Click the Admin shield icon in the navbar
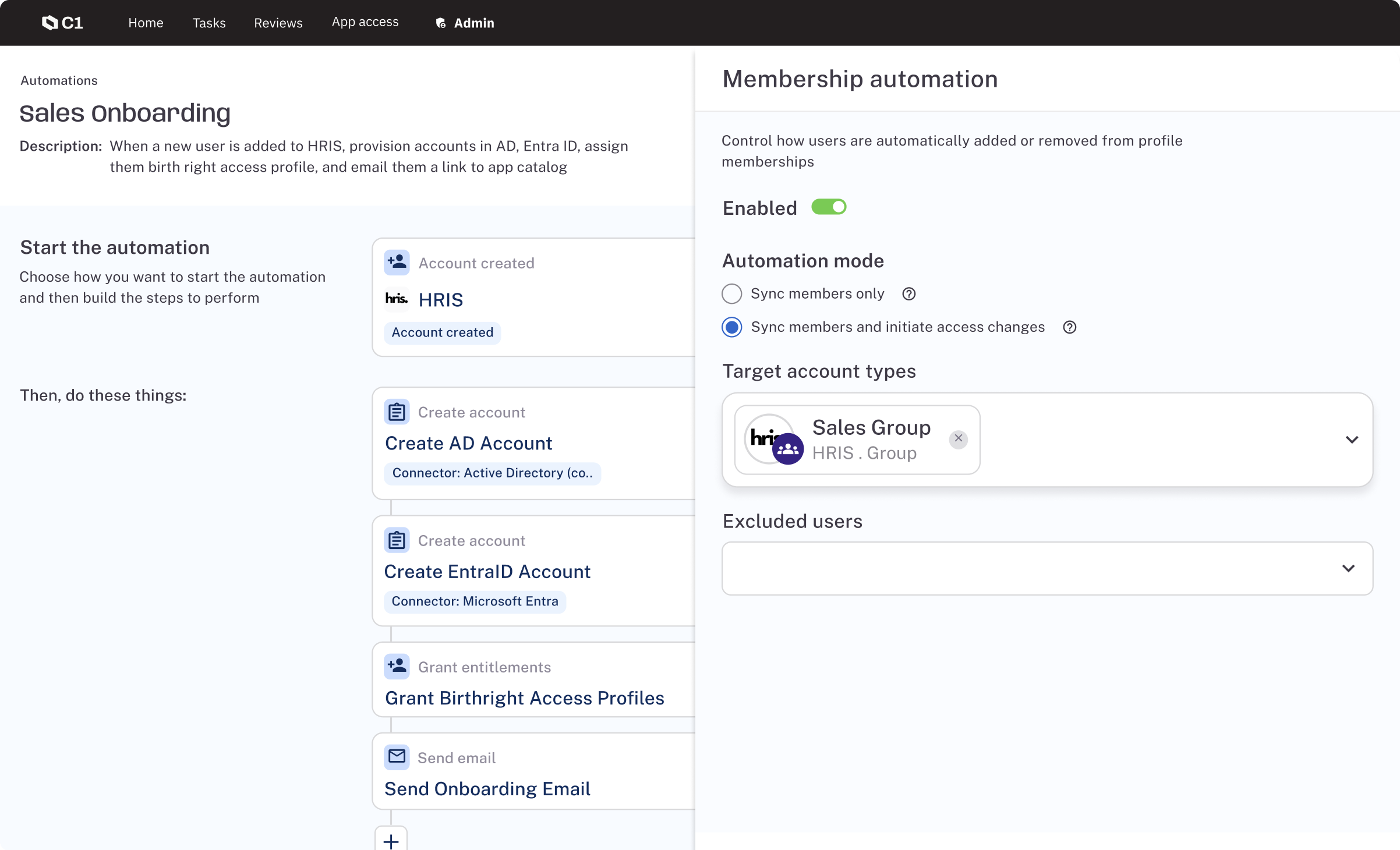This screenshot has height=850, width=1400. (439, 23)
